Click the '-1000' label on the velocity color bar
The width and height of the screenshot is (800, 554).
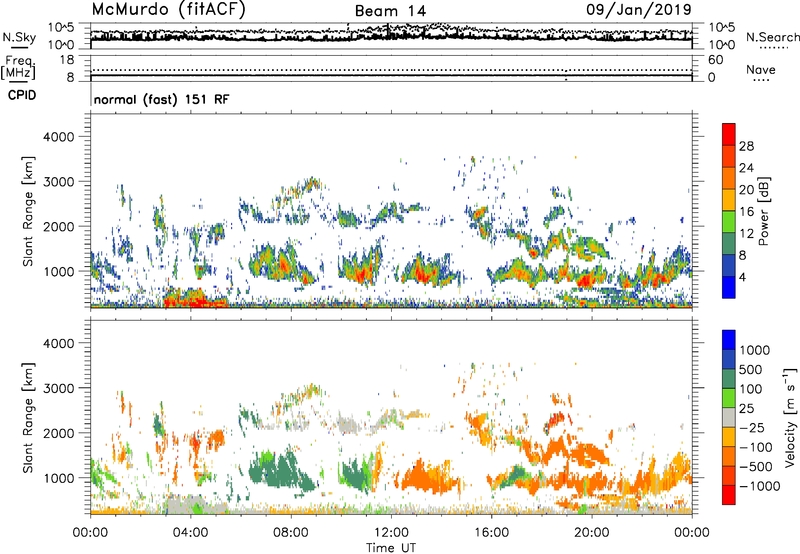coord(759,486)
